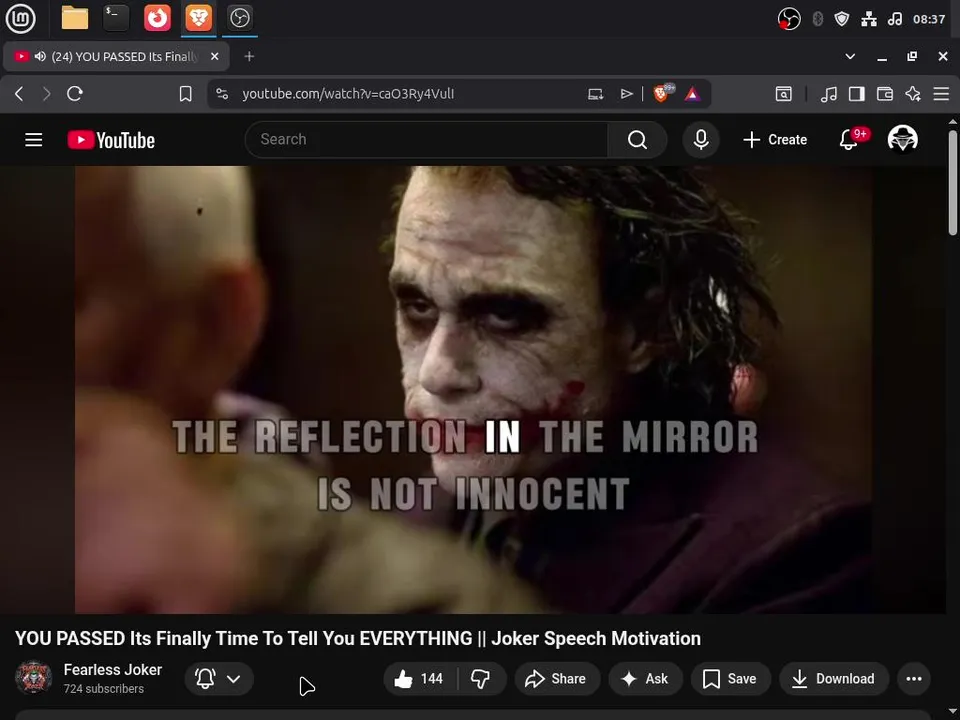
Task: Click the Share button
Action: click(557, 678)
